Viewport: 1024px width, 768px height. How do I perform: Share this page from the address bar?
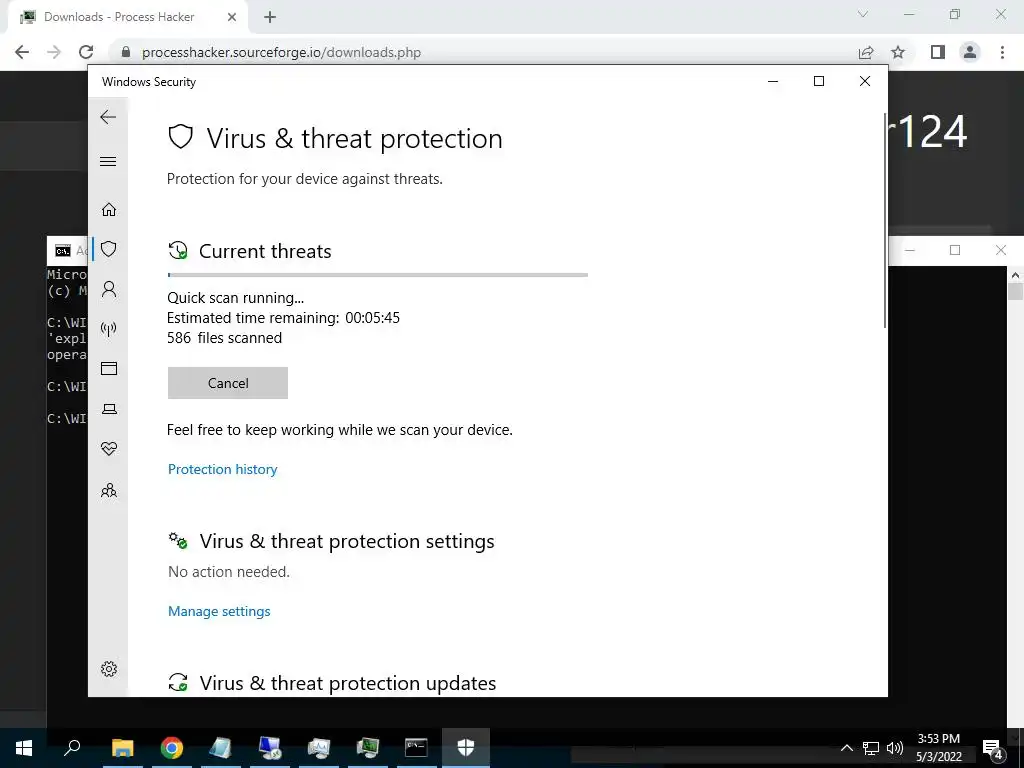(866, 52)
